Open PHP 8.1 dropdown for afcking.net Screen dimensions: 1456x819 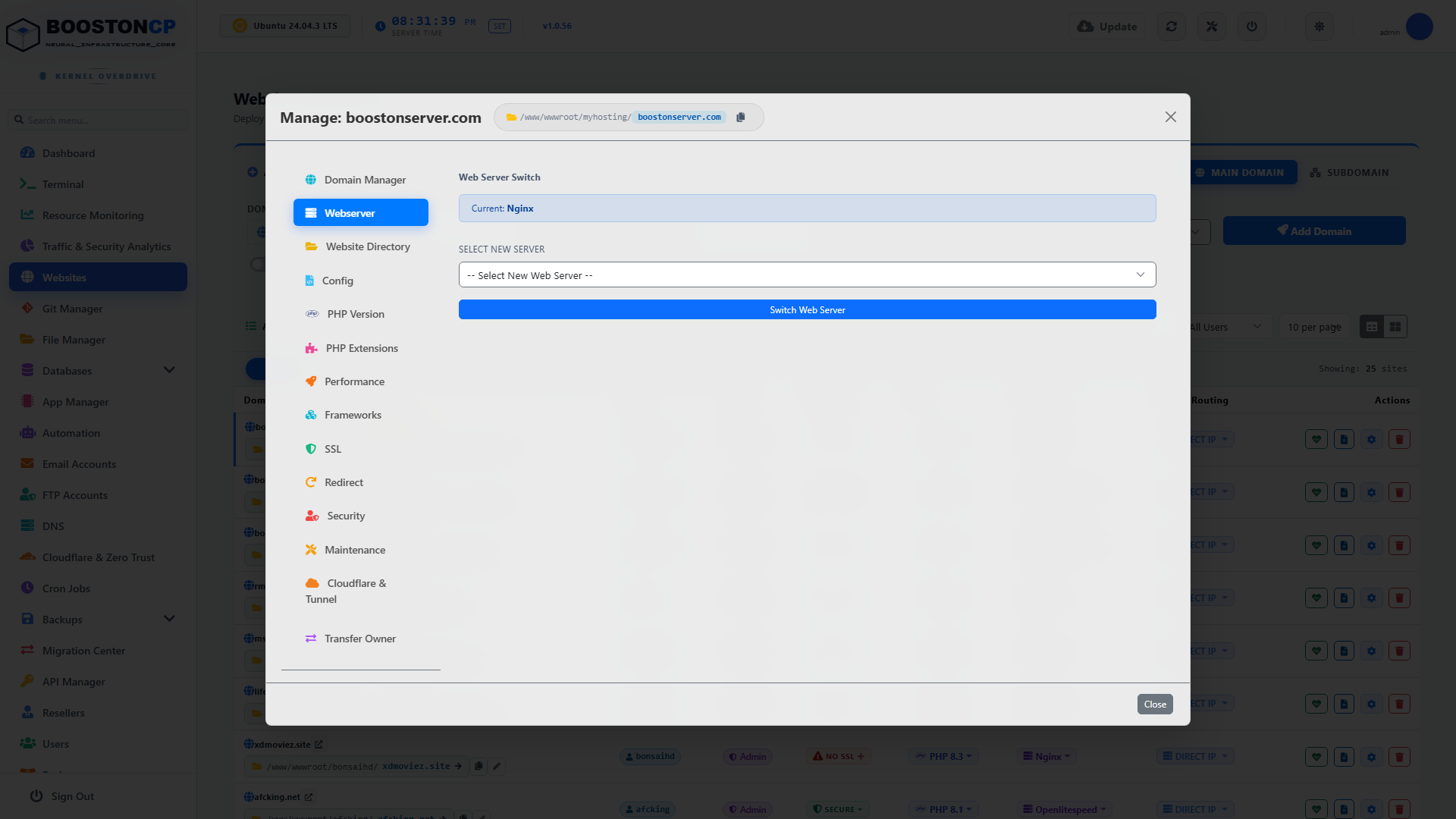tap(943, 810)
